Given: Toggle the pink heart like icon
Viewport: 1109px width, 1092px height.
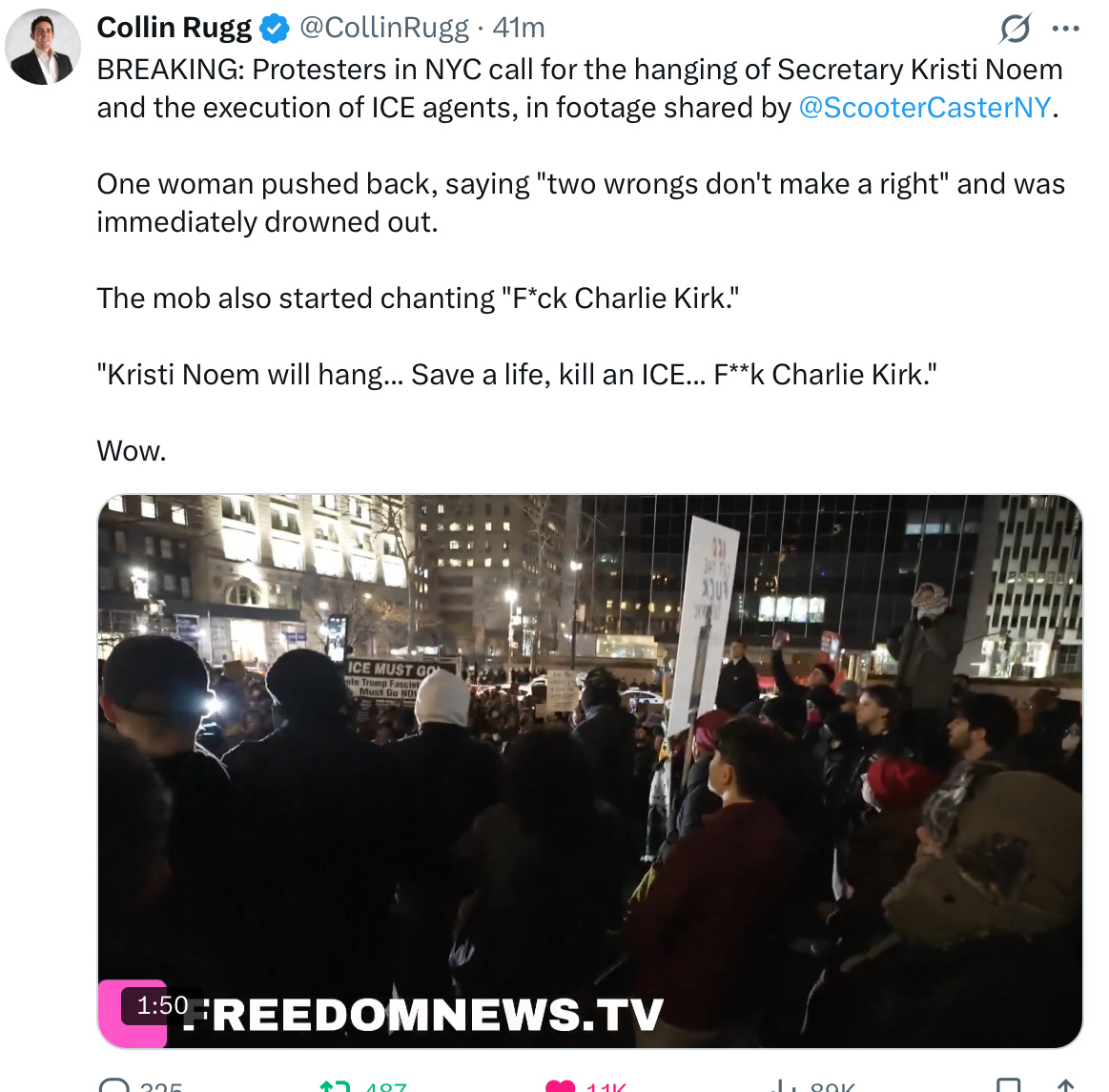Looking at the screenshot, I should click(561, 1085).
